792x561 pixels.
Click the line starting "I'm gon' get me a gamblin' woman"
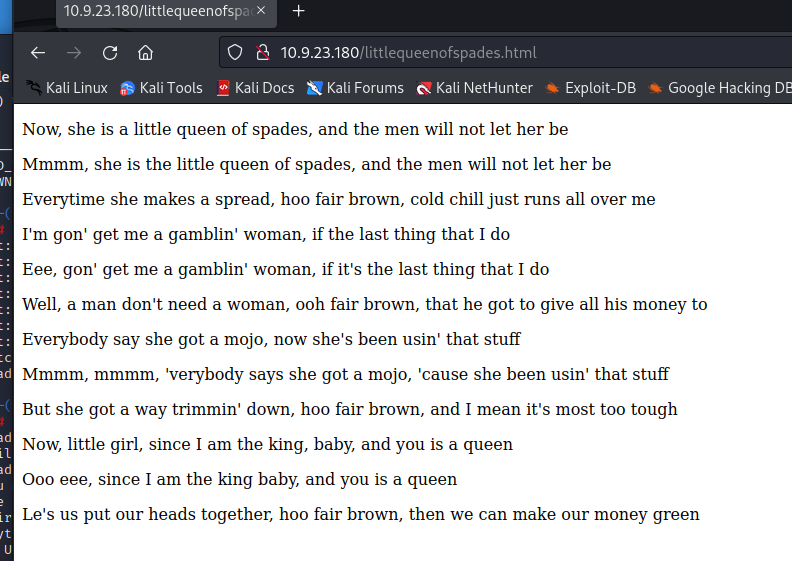point(266,234)
